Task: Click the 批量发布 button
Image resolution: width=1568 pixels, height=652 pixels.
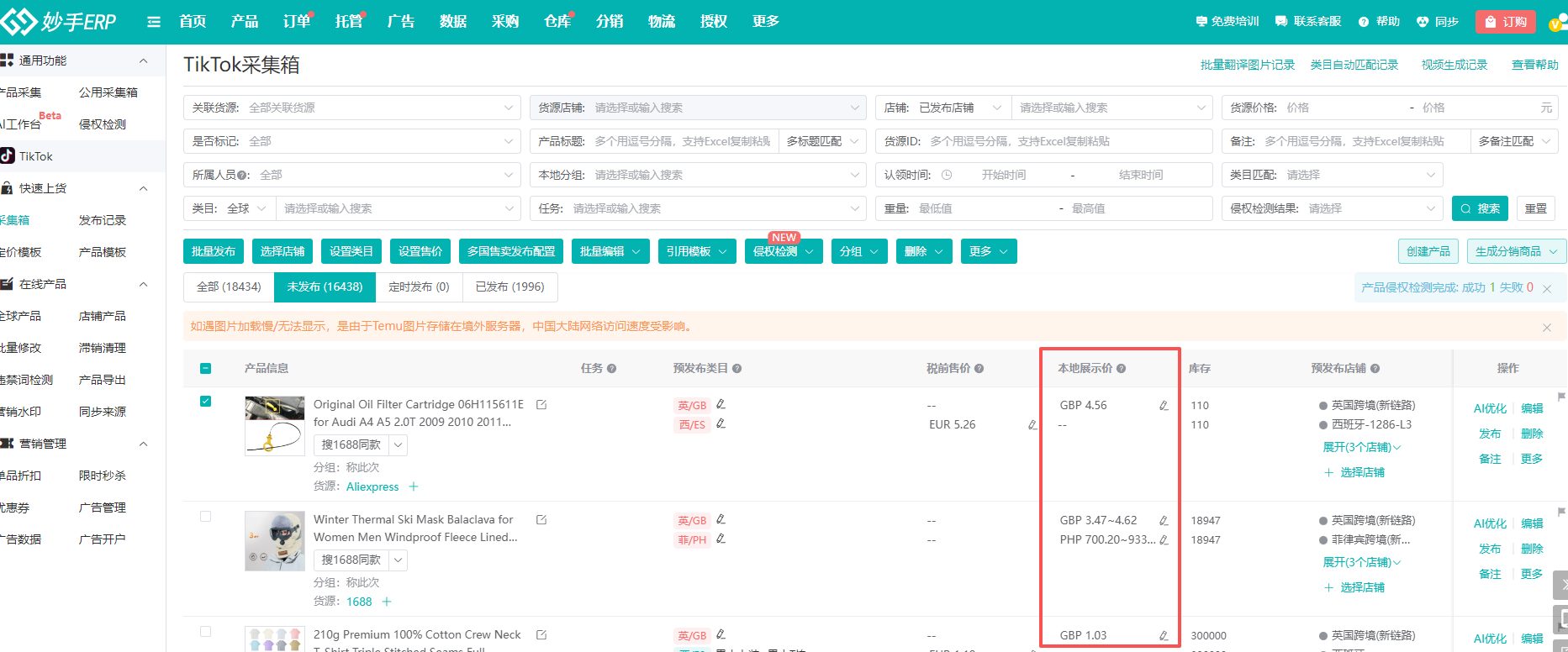Action: pyautogui.click(x=214, y=251)
